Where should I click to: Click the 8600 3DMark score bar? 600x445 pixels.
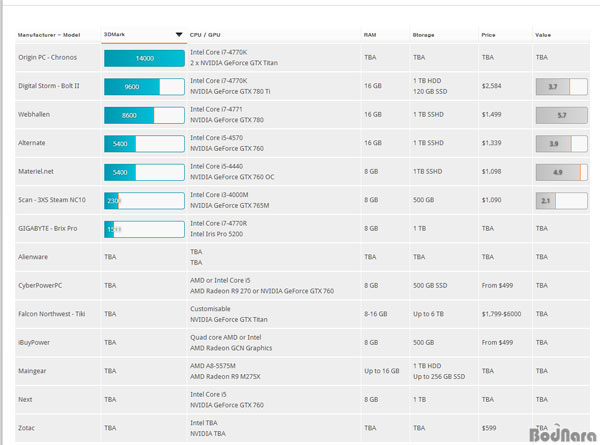coord(144,115)
